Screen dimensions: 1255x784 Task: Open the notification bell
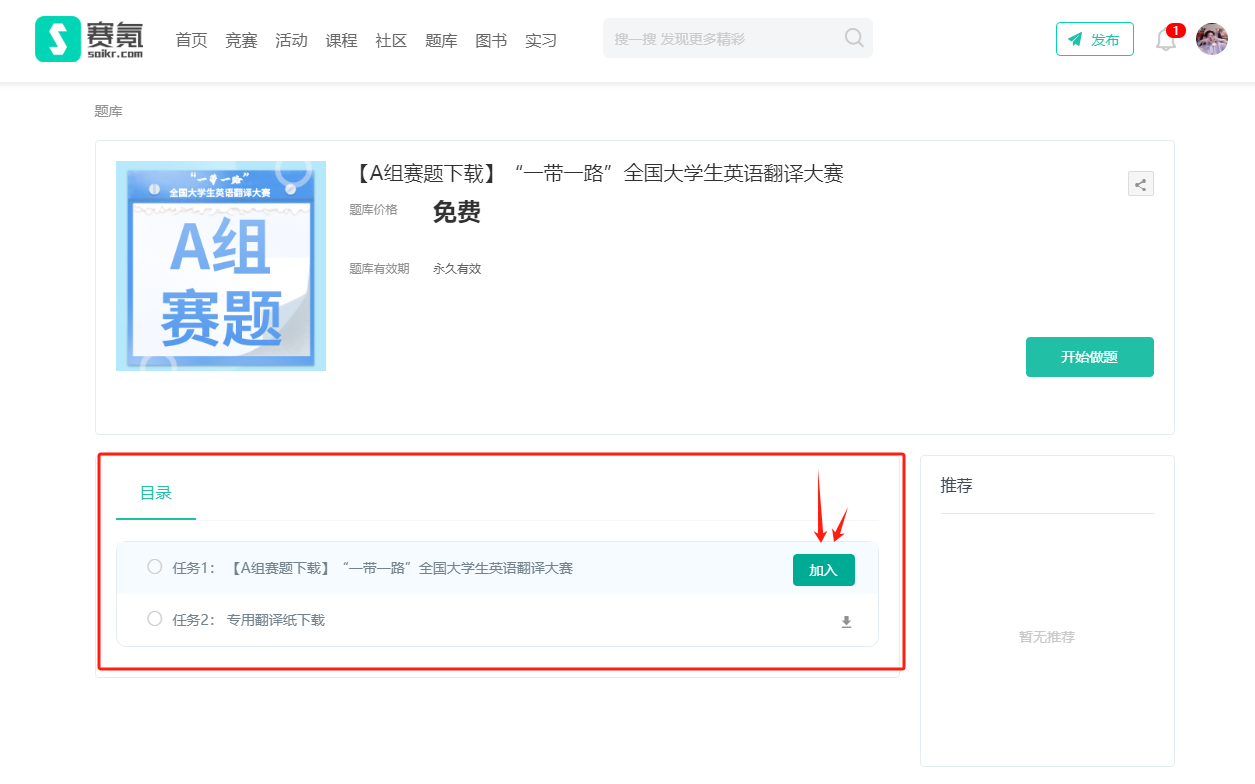pos(1165,40)
